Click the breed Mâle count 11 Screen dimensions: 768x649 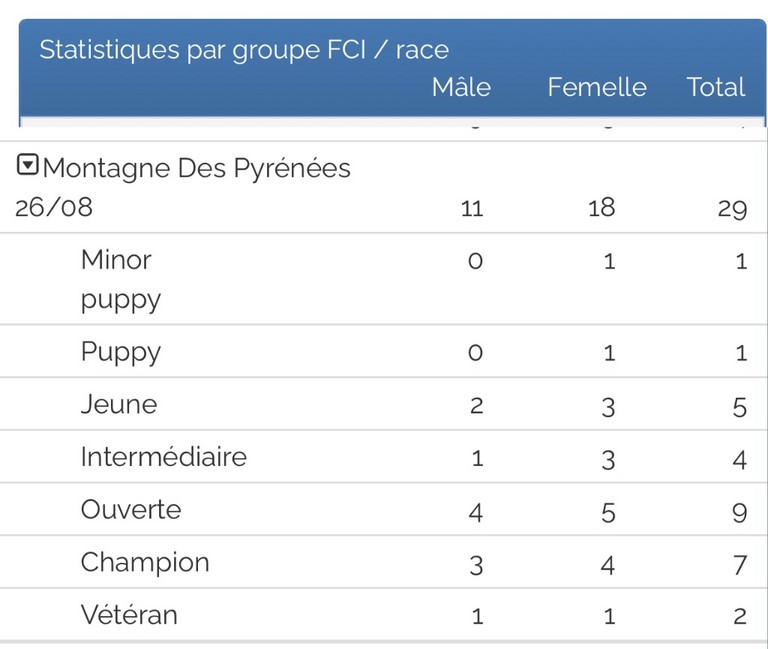point(472,208)
